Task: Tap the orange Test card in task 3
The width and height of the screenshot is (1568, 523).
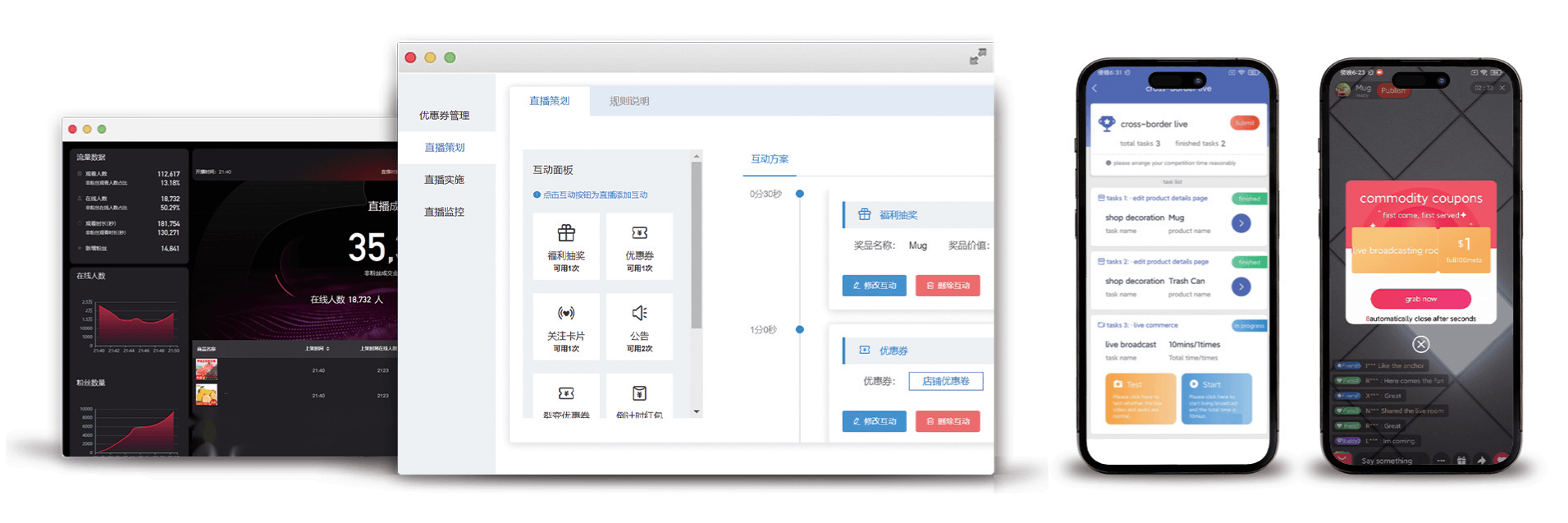Action: click(x=1134, y=398)
